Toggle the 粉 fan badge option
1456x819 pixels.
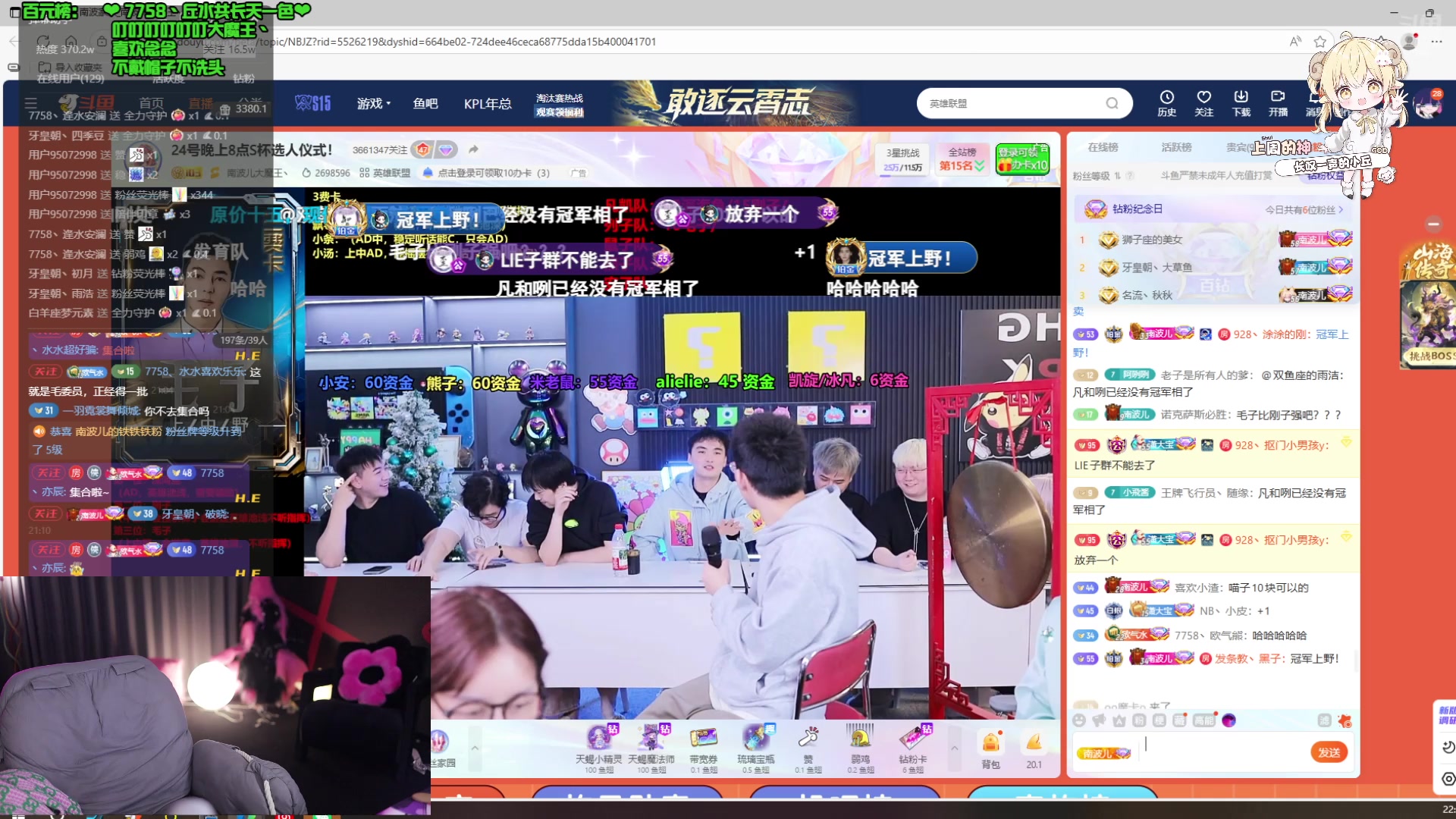tap(1139, 720)
